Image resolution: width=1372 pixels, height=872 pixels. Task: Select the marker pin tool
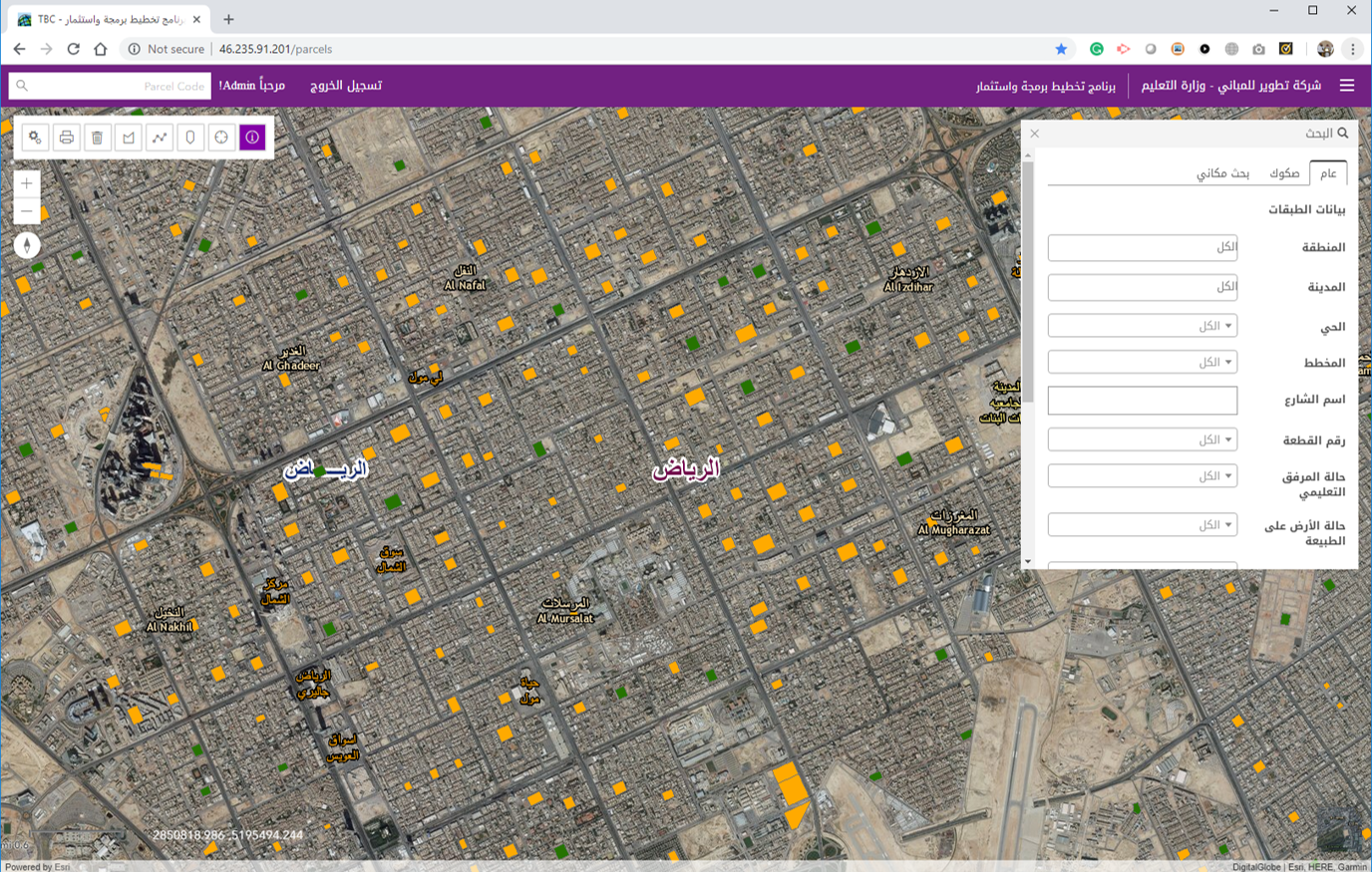point(189,138)
